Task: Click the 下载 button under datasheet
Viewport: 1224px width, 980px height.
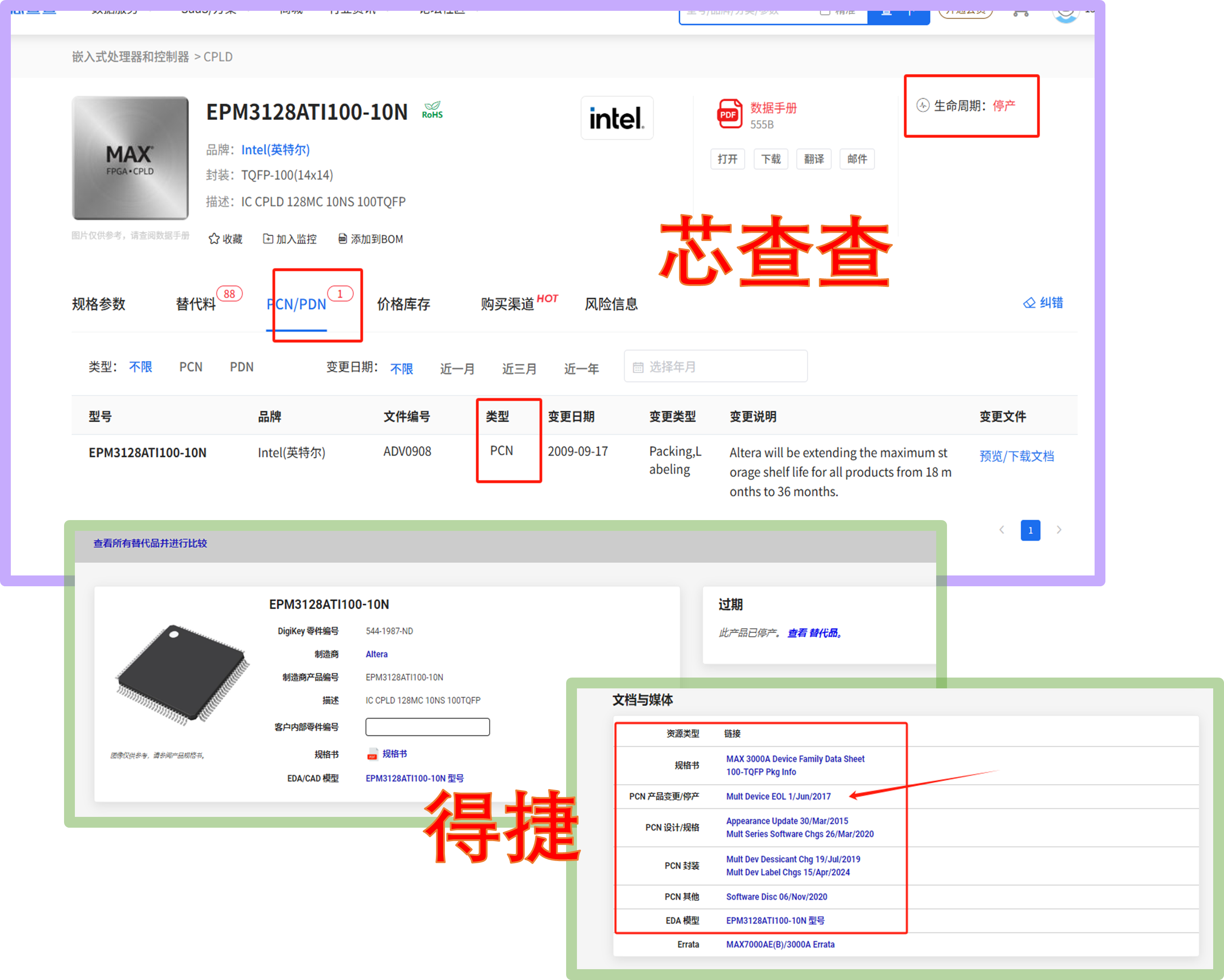Action: click(x=770, y=159)
